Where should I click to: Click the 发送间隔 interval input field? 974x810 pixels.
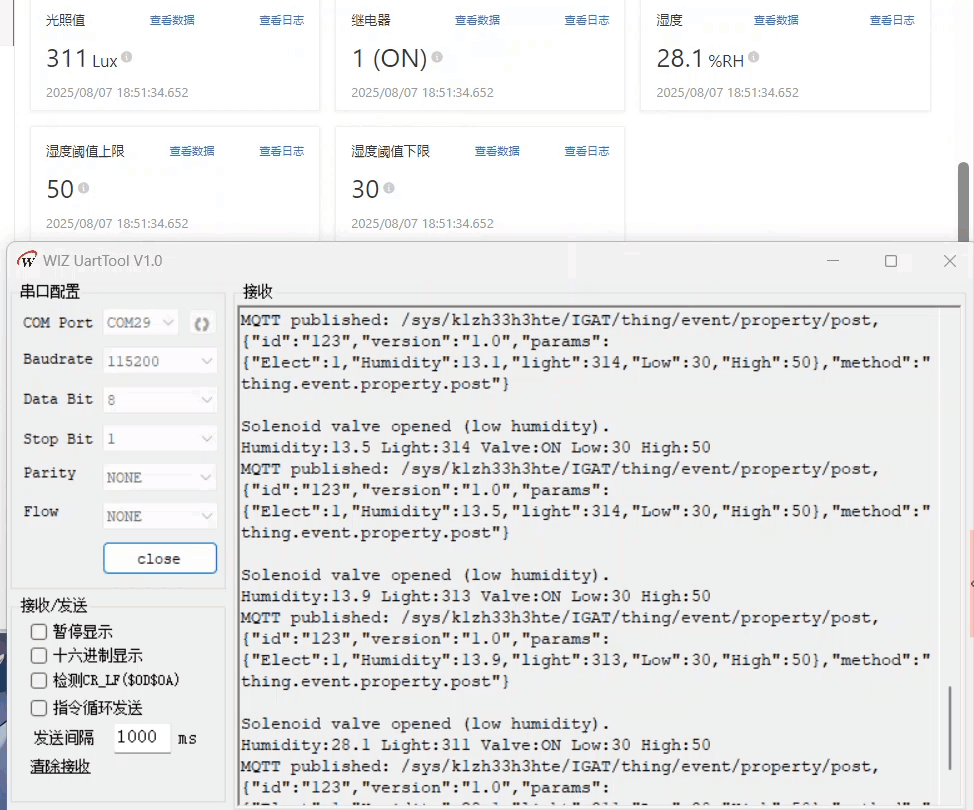[141, 738]
